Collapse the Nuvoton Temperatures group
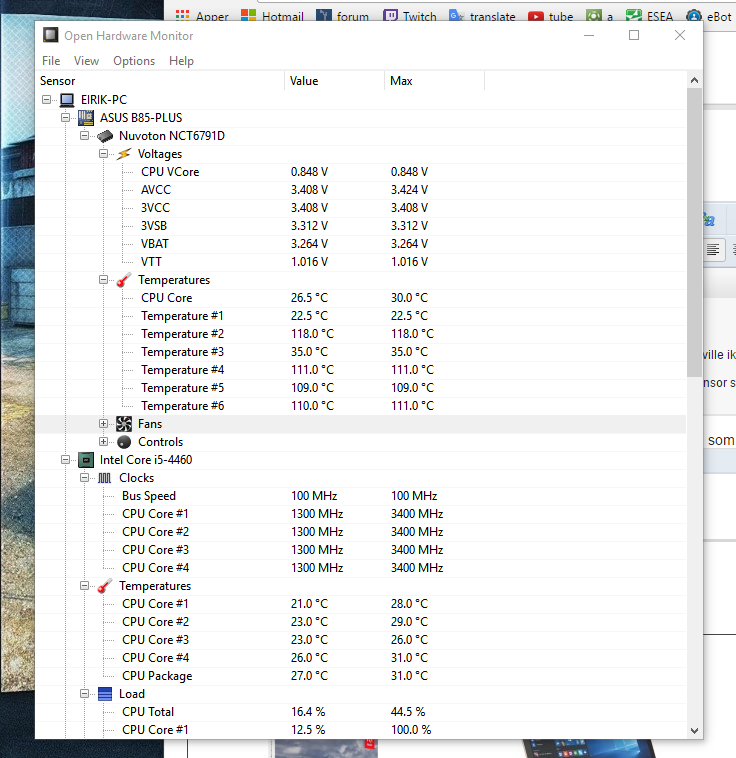 [x=103, y=280]
